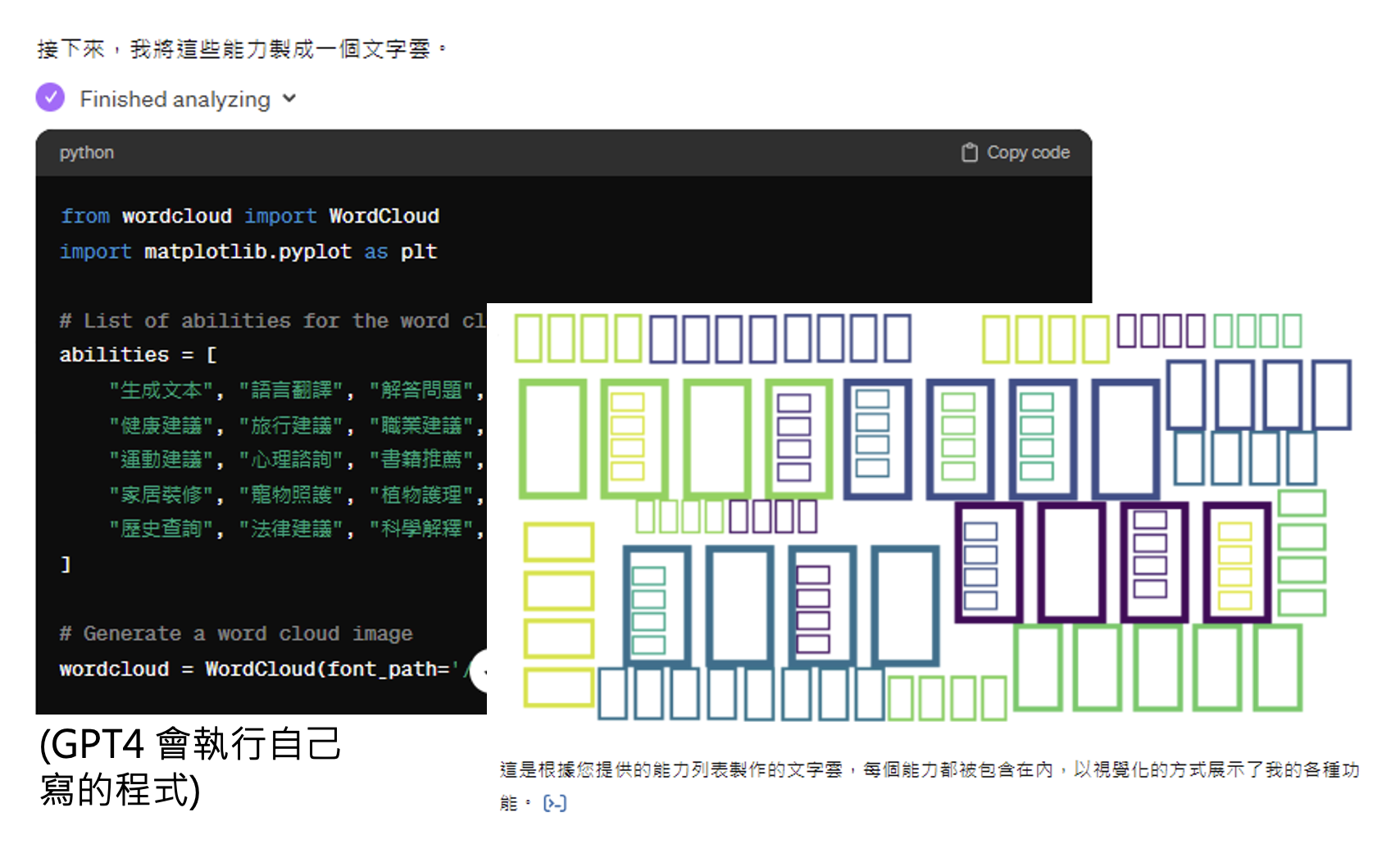Click the 'from wordcloud import WordCloud' line

pyautogui.click(x=250, y=216)
